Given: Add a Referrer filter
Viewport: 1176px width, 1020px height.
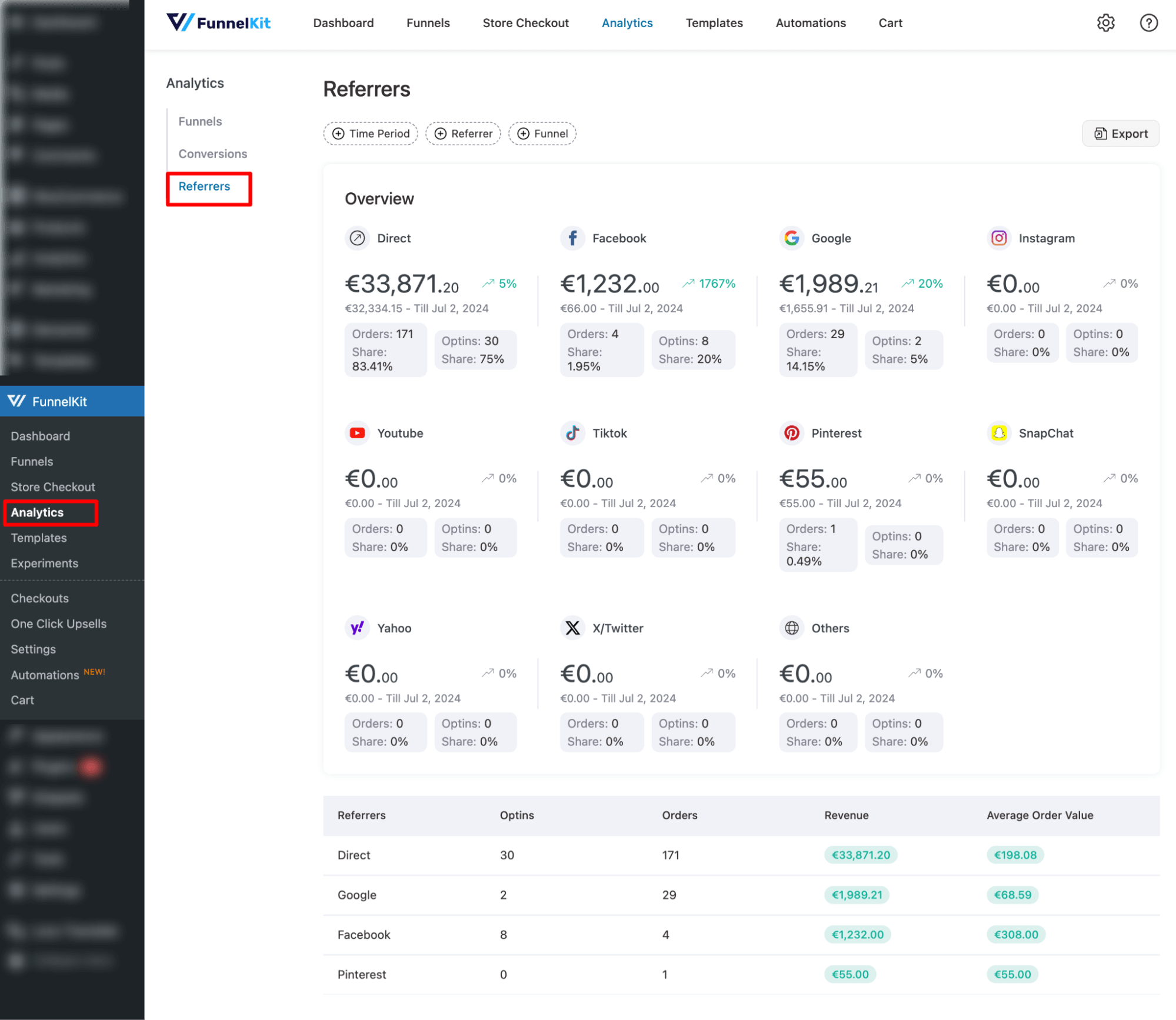Looking at the screenshot, I should pyautogui.click(x=463, y=134).
